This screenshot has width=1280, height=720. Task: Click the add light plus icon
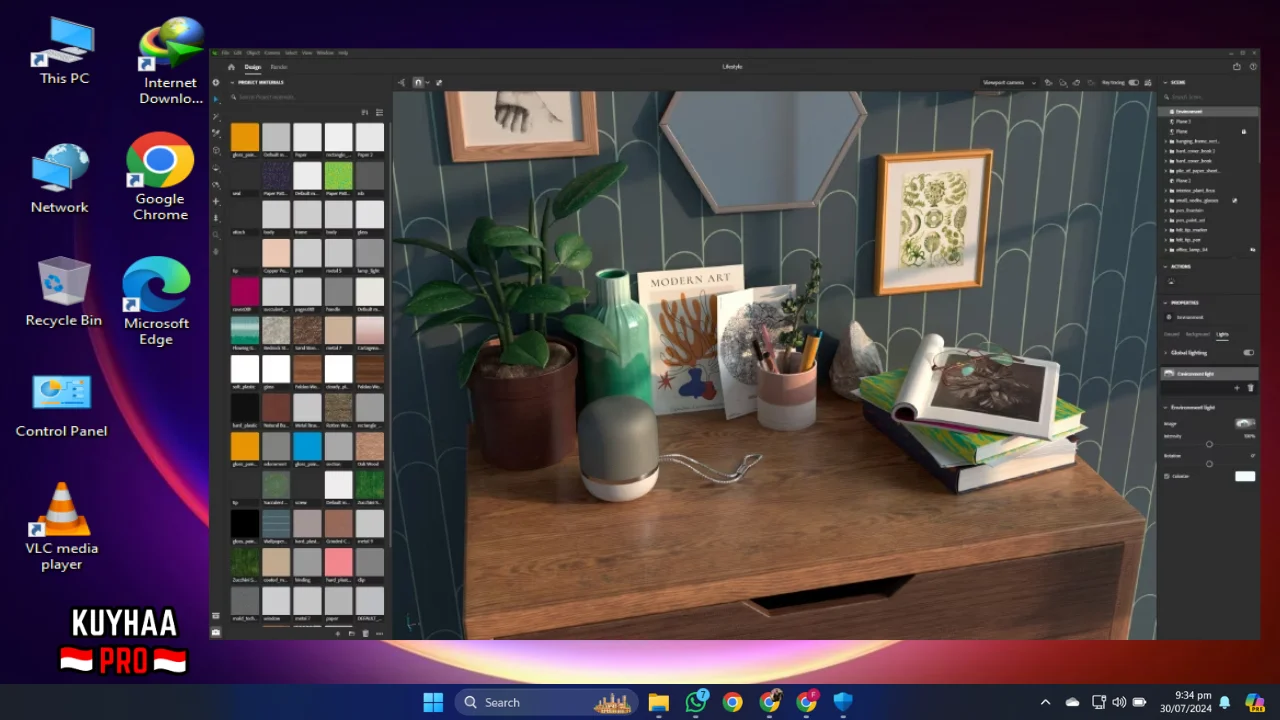(1237, 388)
